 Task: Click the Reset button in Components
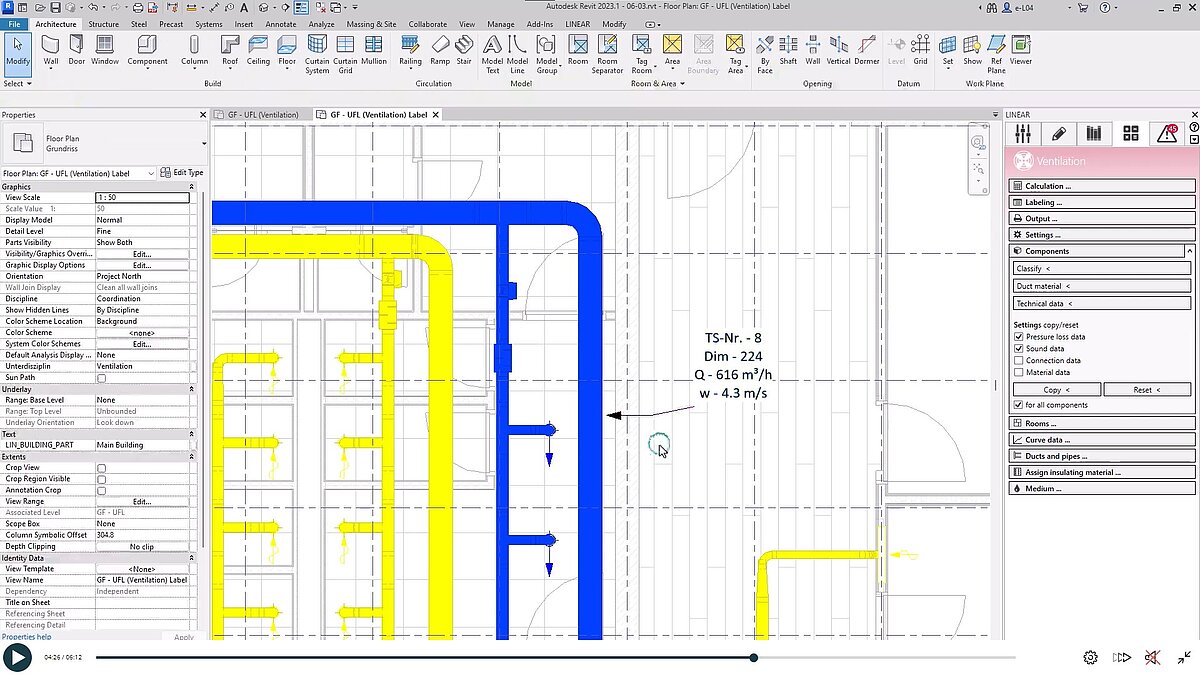pyautogui.click(x=1147, y=390)
